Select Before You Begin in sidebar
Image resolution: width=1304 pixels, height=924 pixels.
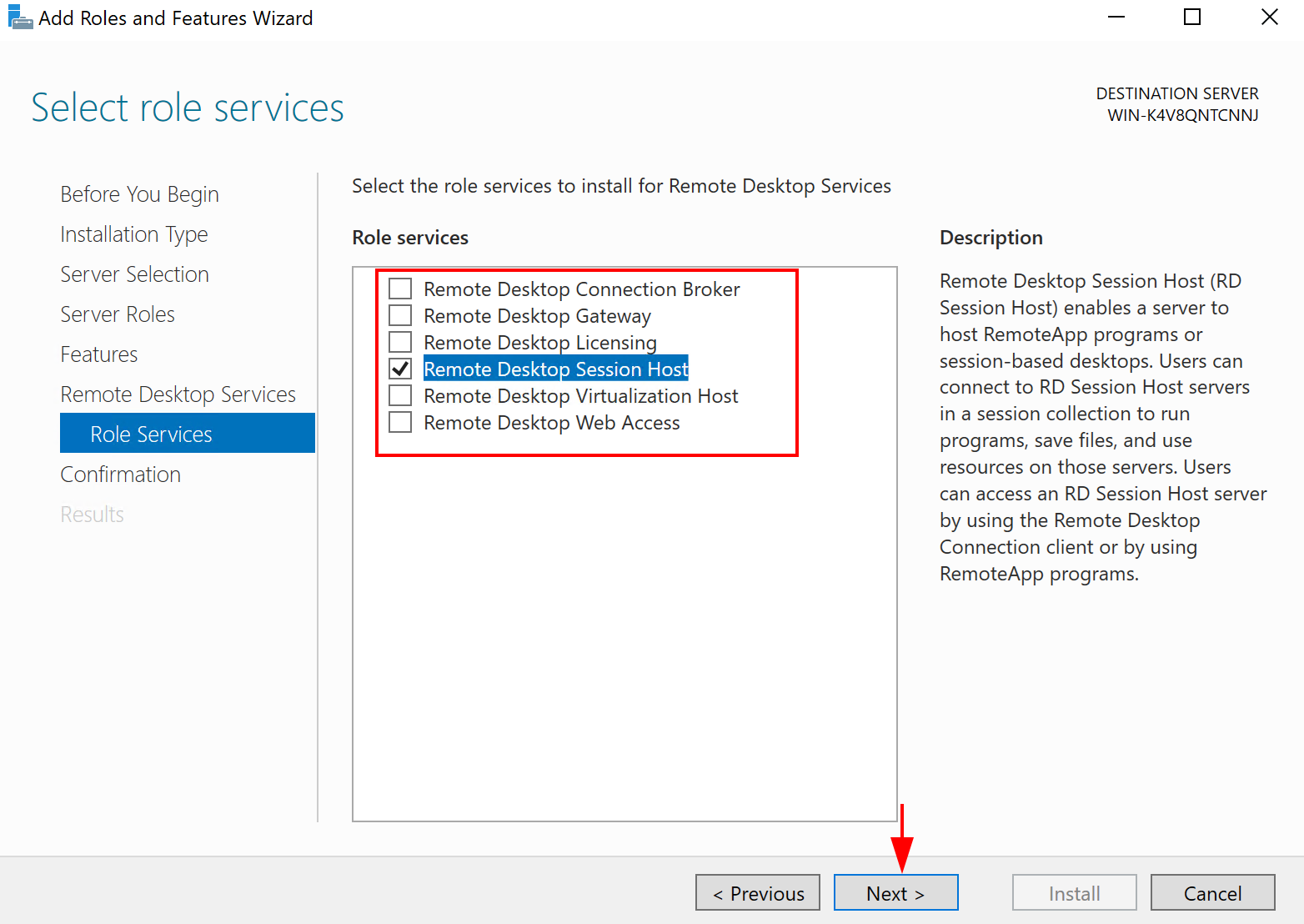pos(138,193)
